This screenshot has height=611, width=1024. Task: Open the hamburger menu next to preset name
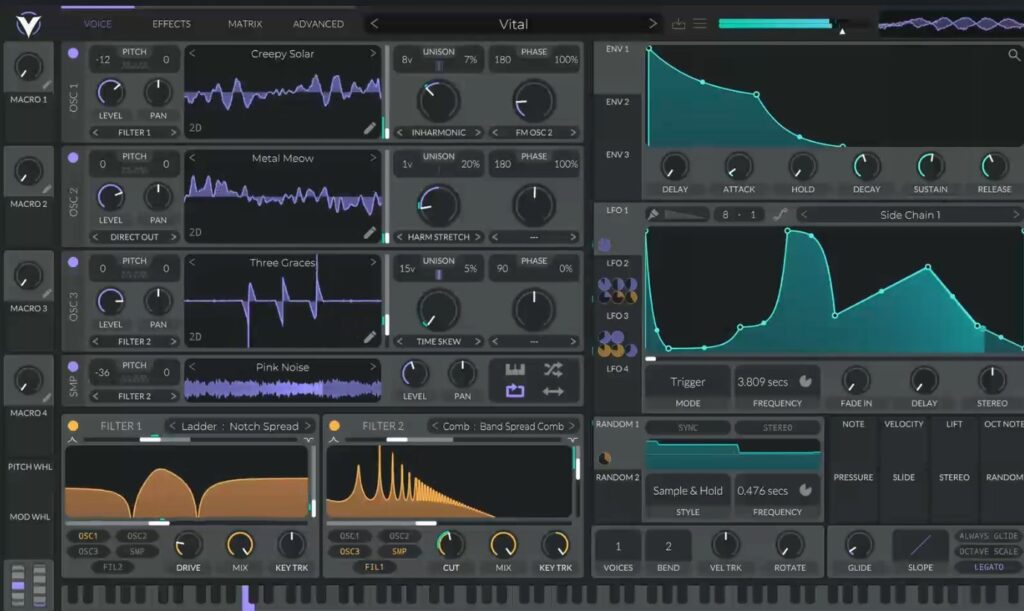[700, 24]
